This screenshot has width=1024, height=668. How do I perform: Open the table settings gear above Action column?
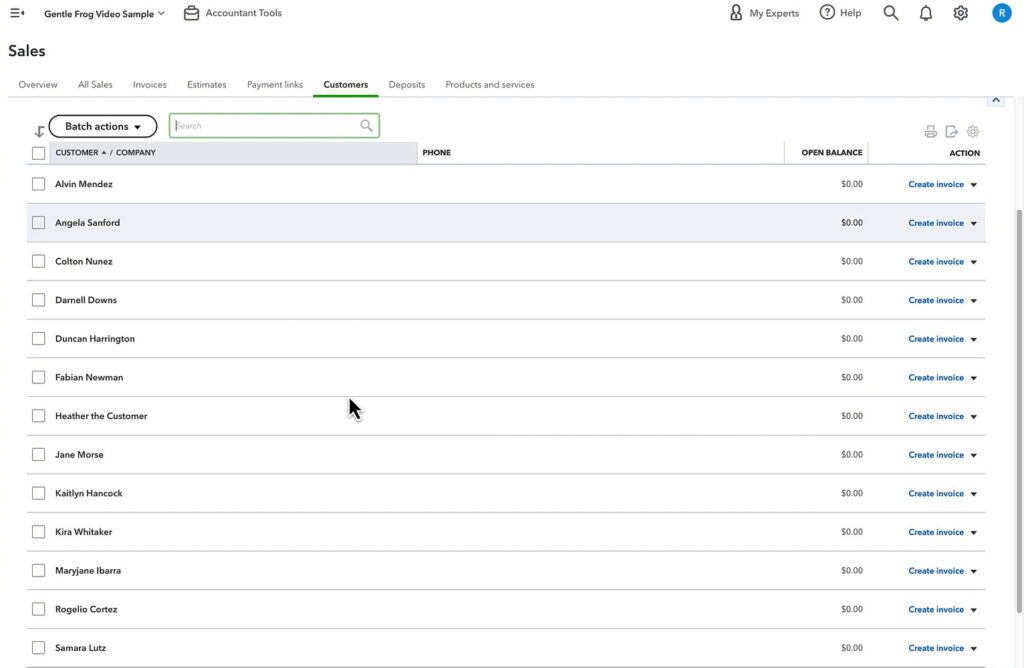tap(972, 130)
